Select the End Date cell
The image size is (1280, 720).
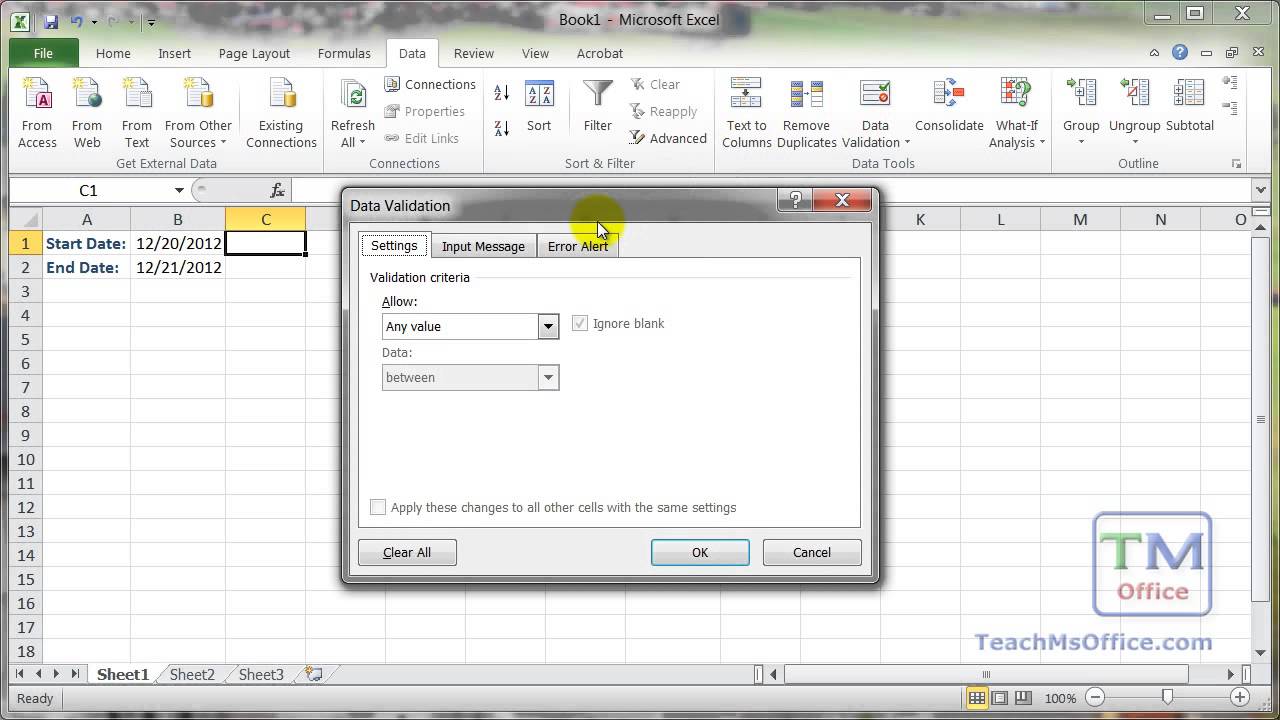pos(86,267)
